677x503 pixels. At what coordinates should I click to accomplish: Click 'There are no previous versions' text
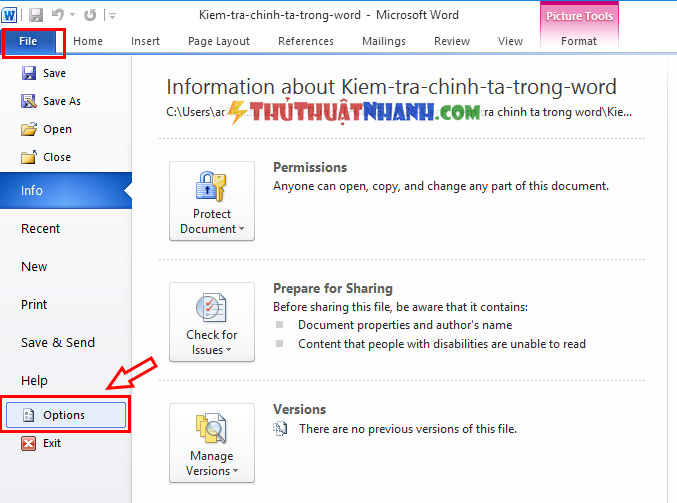point(408,429)
